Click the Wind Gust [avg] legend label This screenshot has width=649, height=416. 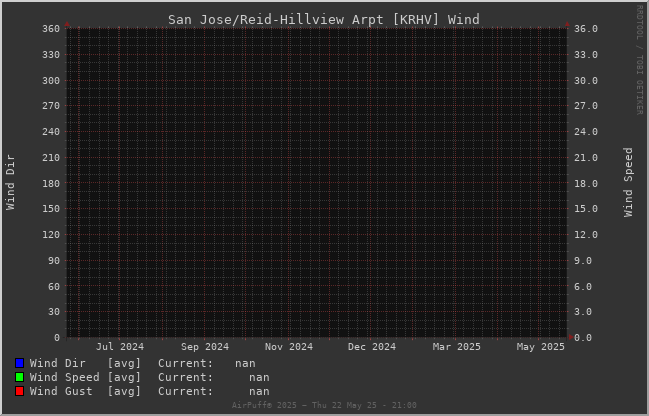[85, 391]
